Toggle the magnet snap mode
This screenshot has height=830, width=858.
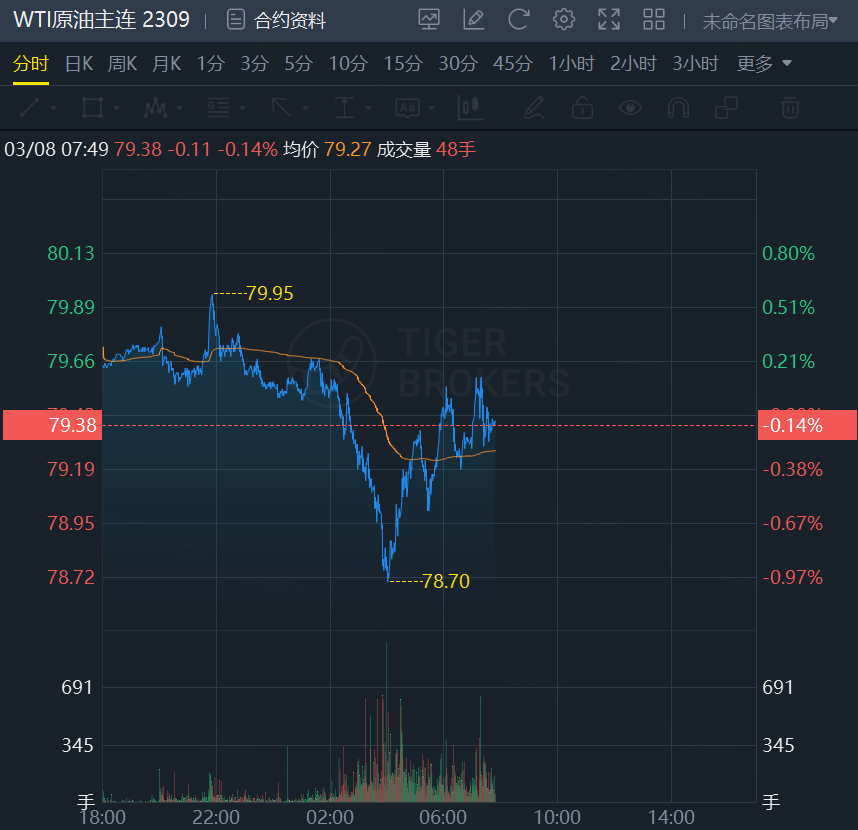(x=678, y=108)
